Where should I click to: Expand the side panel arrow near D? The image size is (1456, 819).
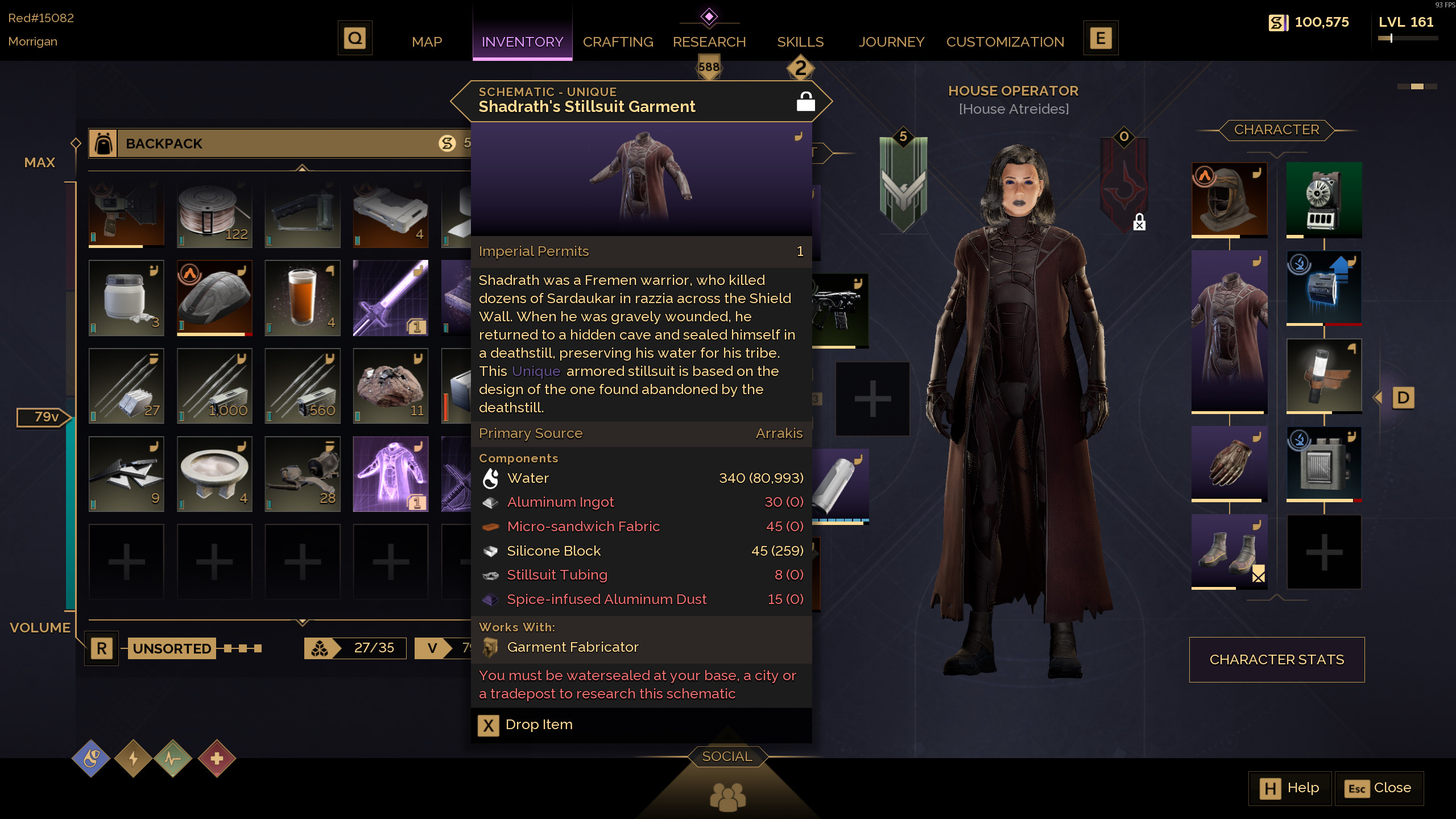1378,398
